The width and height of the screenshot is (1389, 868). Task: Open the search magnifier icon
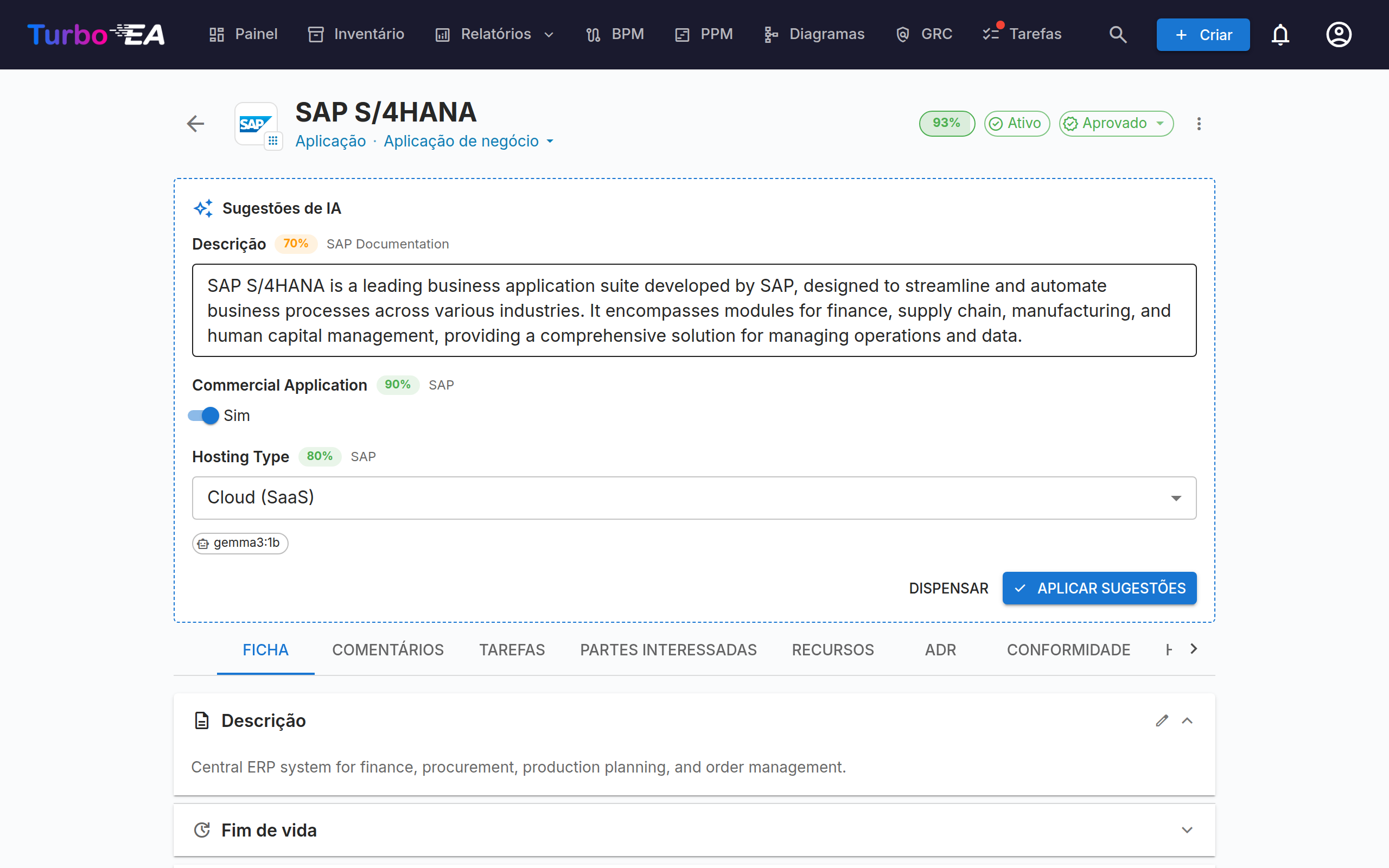tap(1118, 34)
